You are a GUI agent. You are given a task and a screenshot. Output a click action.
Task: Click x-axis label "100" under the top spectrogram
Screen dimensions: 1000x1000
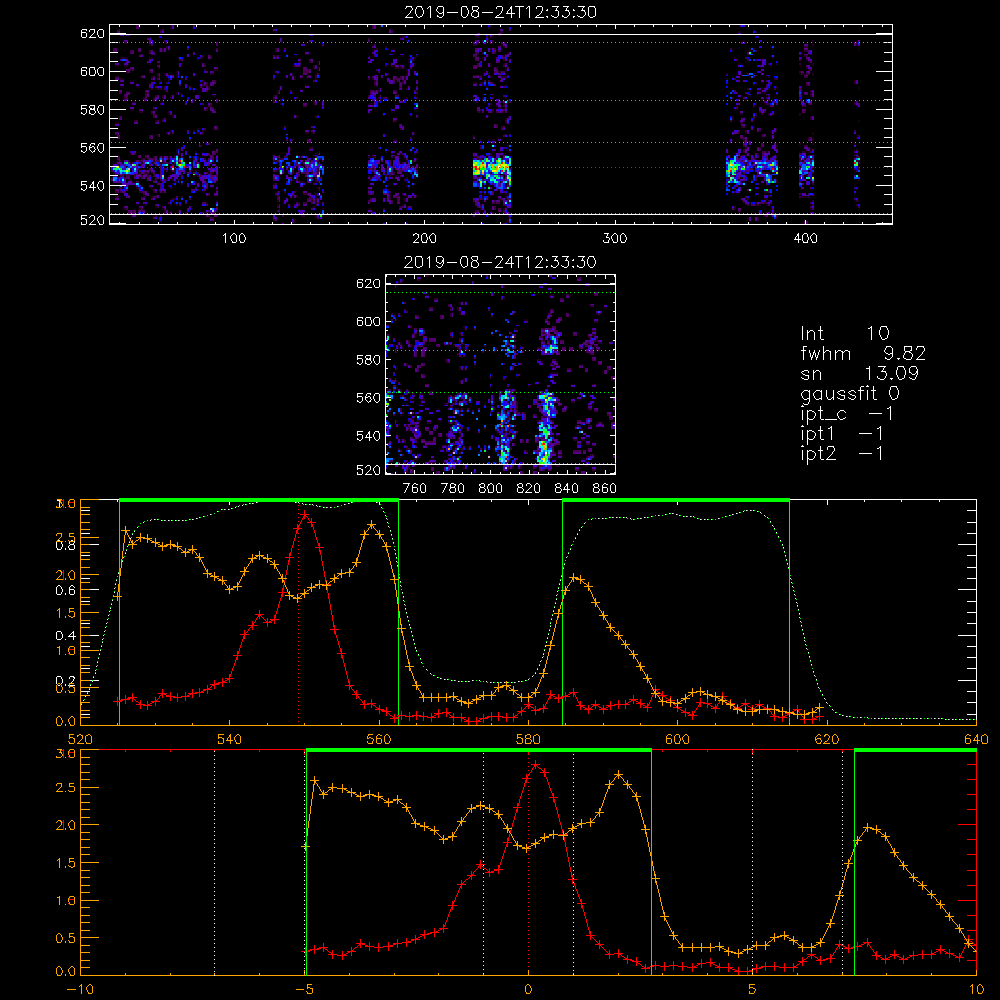click(233, 238)
